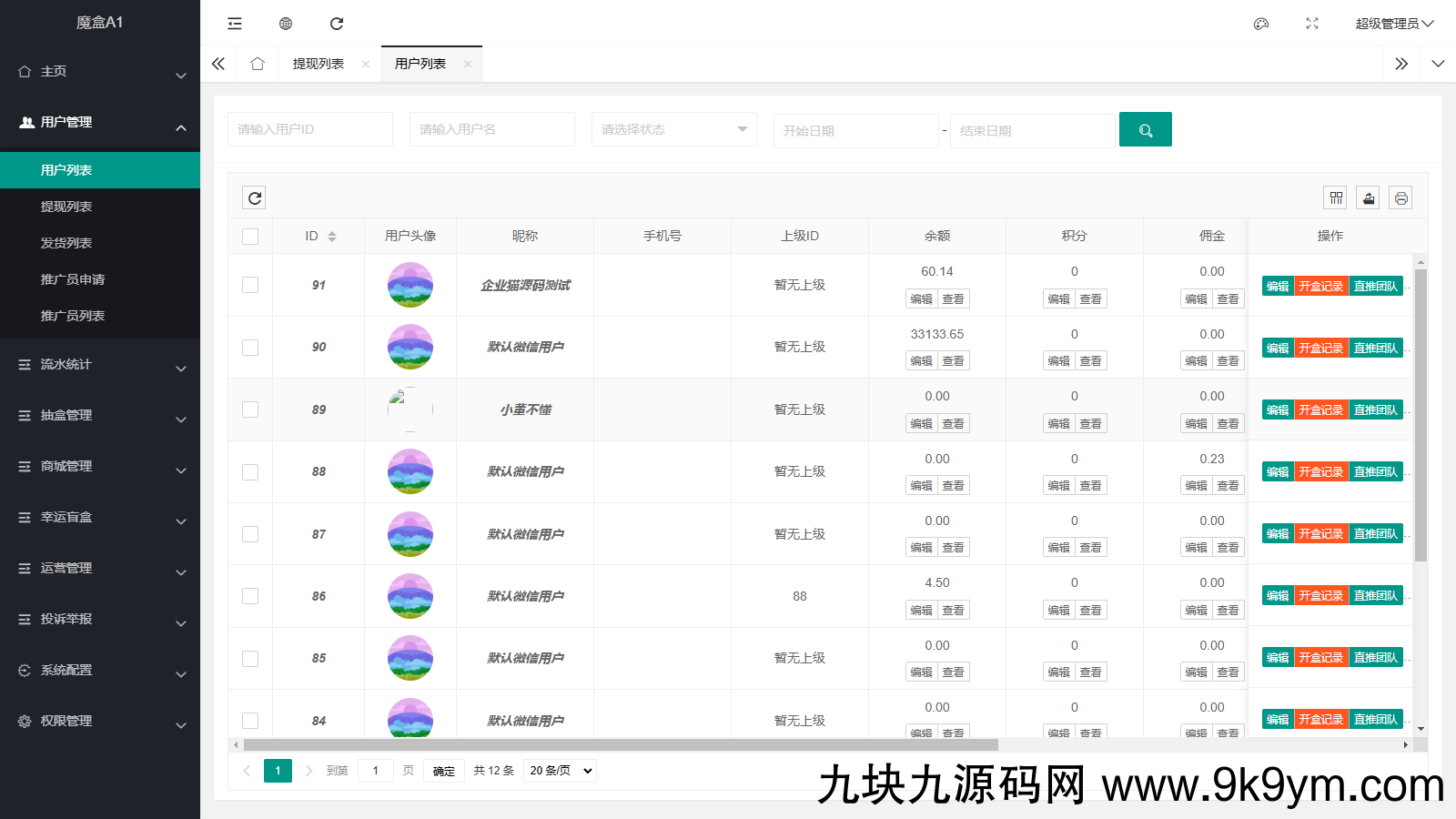This screenshot has width=1456, height=819.
Task: Tick the checkbox for user ID 91
Action: (250, 285)
